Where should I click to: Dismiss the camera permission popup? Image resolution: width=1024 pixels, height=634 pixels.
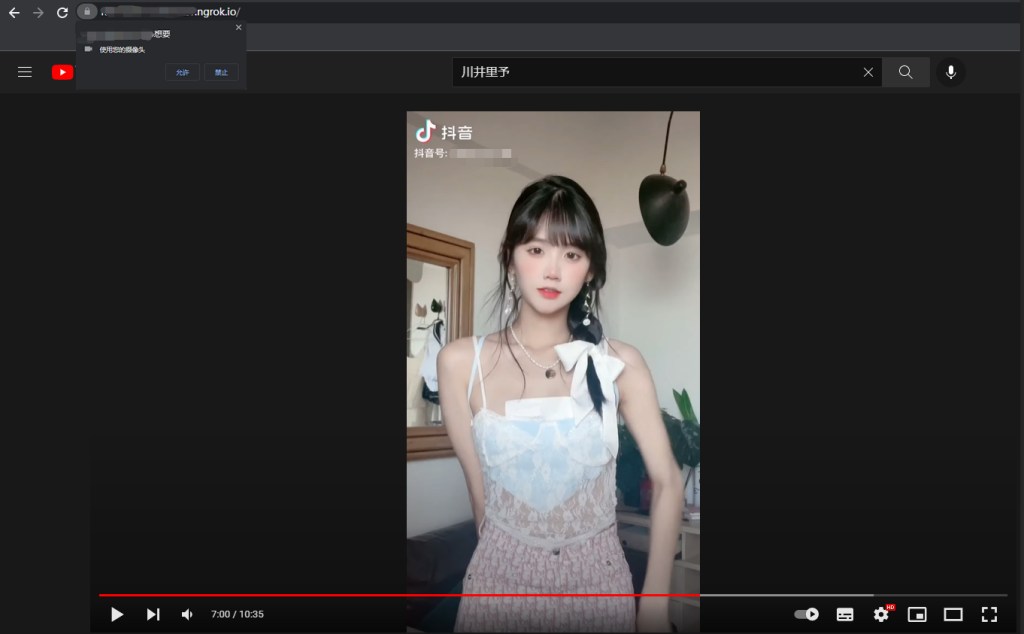(x=238, y=27)
